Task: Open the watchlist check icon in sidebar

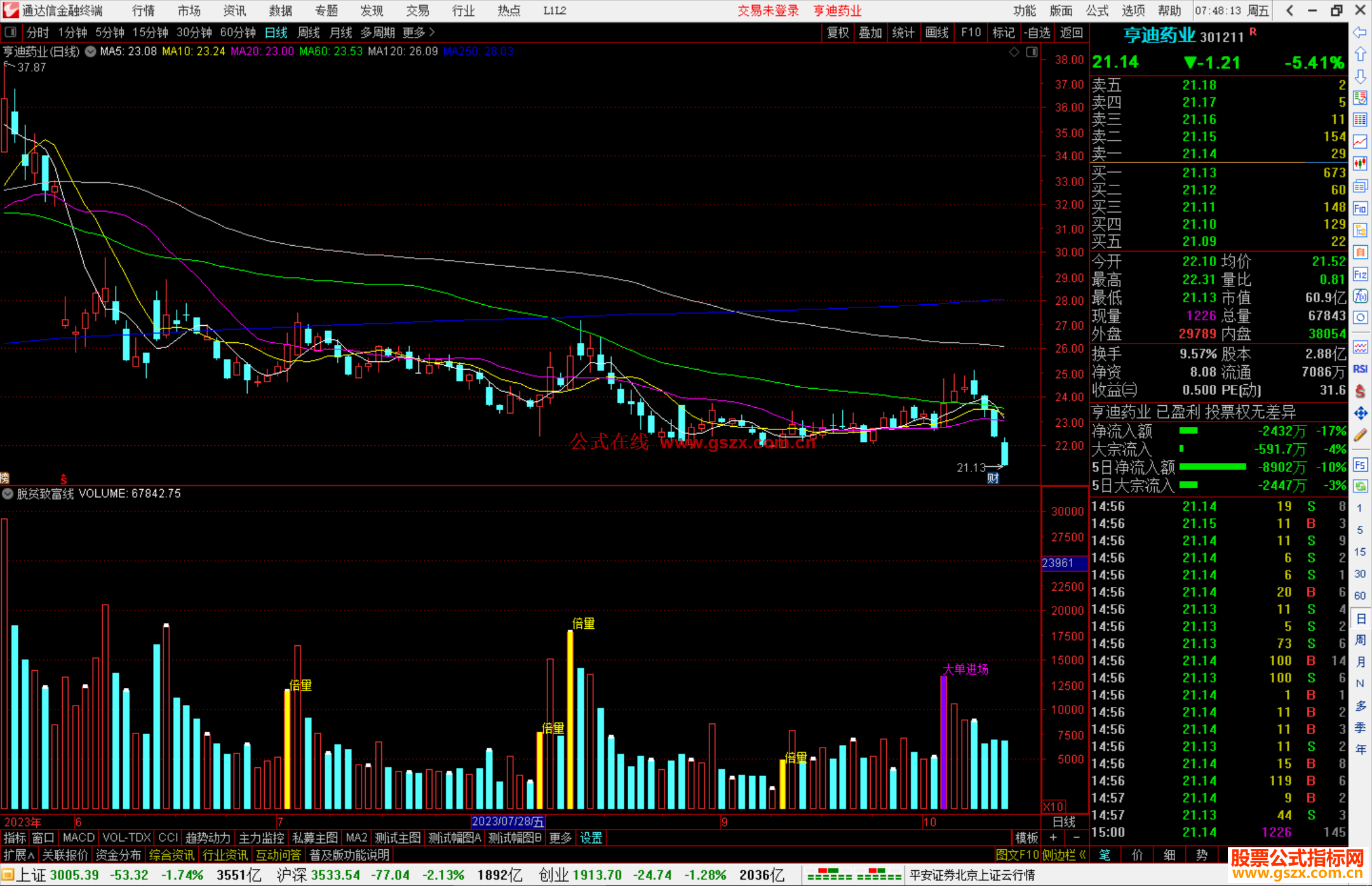Action: (x=1360, y=98)
